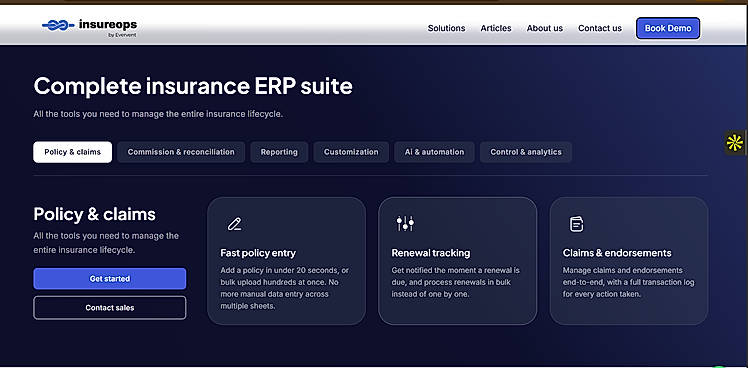This screenshot has width=748, height=368.
Task: Click the Contact sales button
Action: [x=110, y=308]
